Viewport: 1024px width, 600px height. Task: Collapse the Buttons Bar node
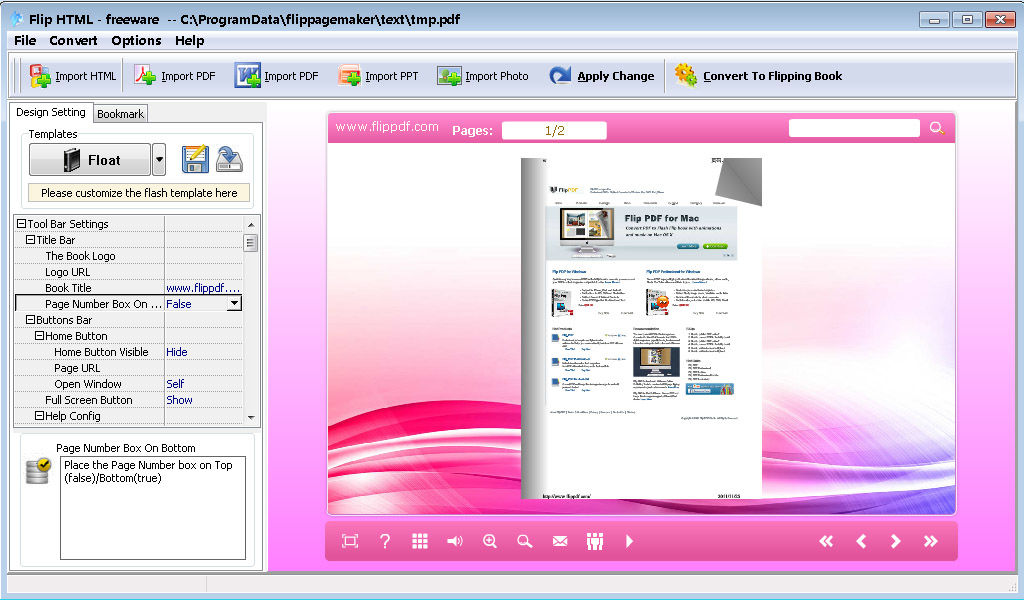[x=30, y=320]
